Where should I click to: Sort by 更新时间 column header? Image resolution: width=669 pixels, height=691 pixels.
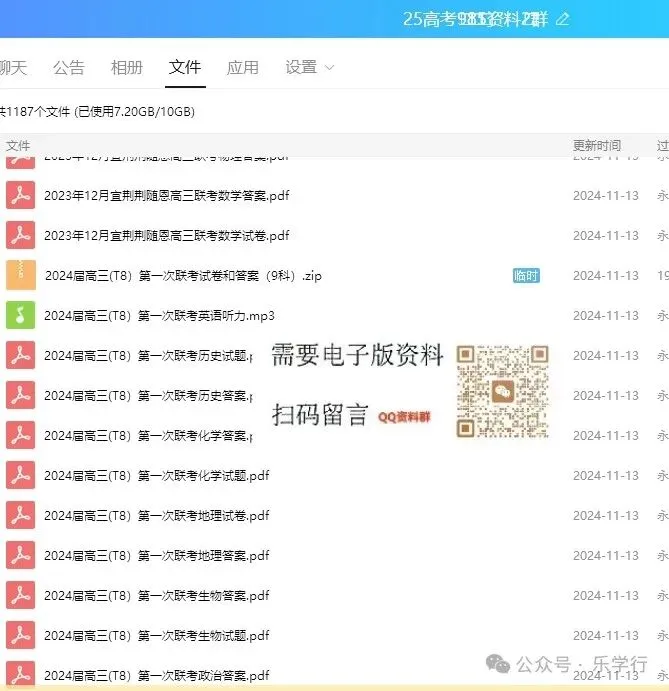click(x=597, y=145)
